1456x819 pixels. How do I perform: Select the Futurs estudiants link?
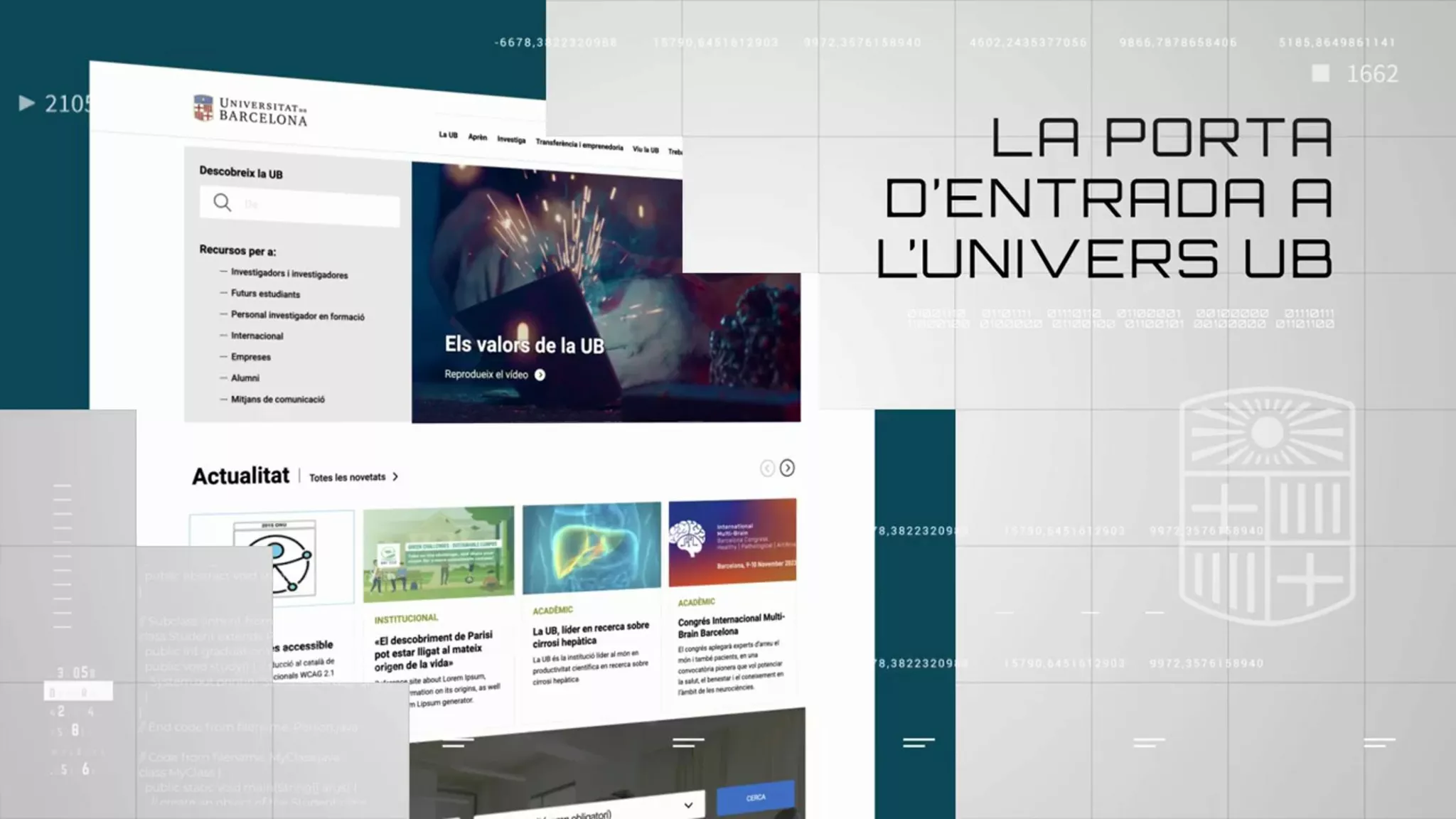coord(265,294)
